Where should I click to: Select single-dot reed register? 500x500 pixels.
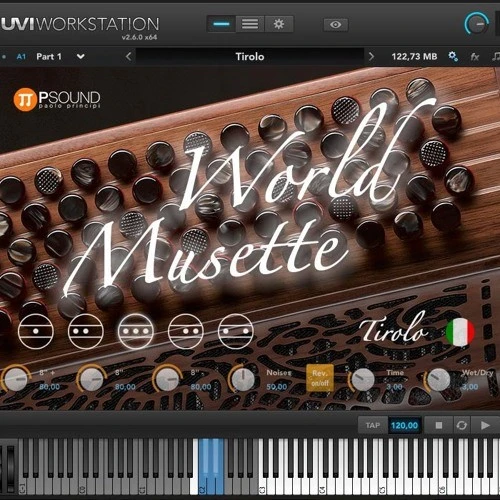point(36,331)
